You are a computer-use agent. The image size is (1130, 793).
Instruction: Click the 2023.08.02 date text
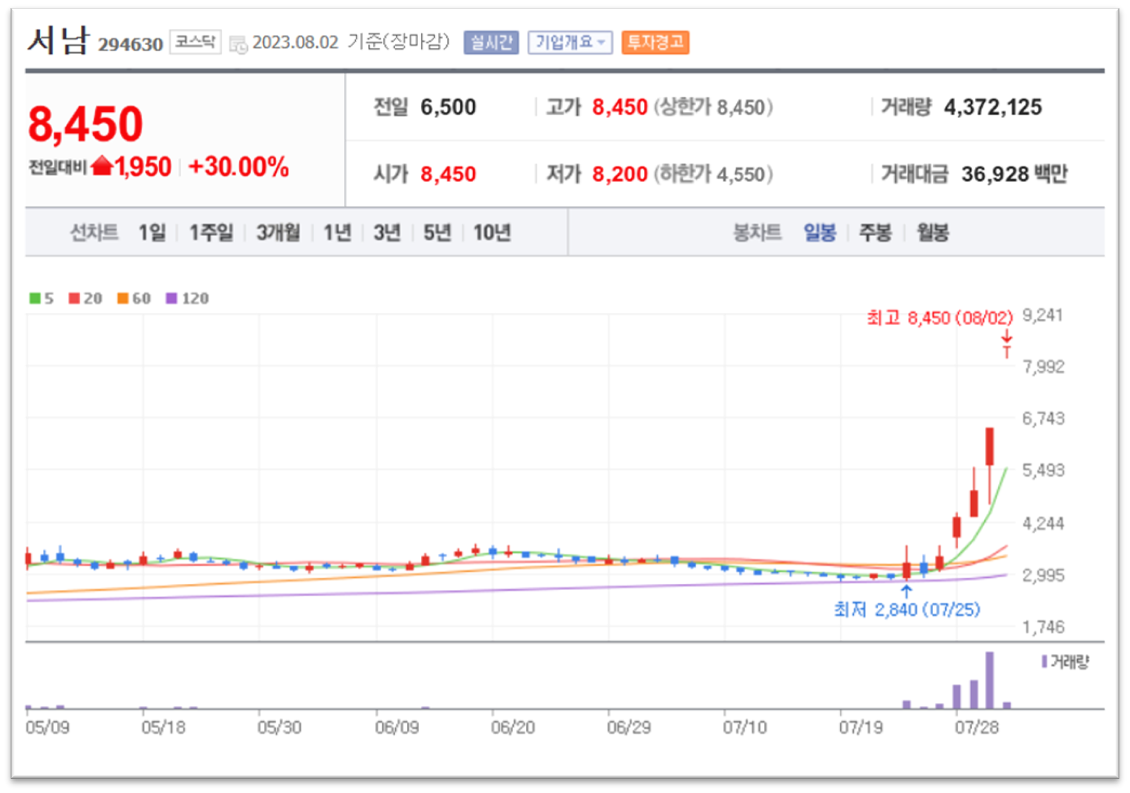[x=295, y=43]
